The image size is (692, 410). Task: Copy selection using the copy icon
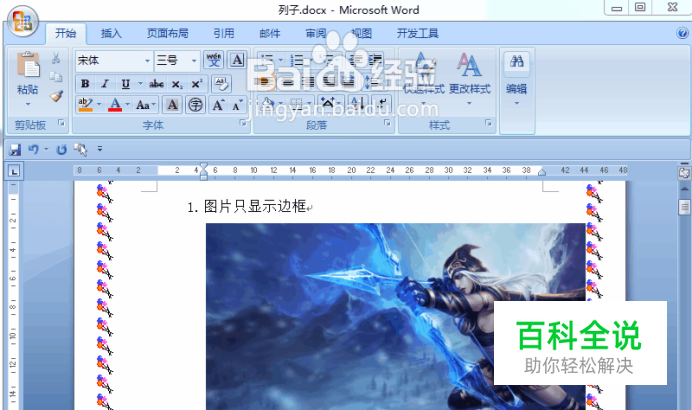56,77
